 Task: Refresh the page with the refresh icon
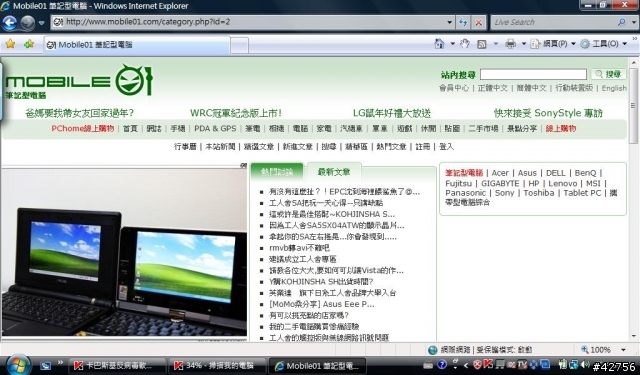point(462,22)
